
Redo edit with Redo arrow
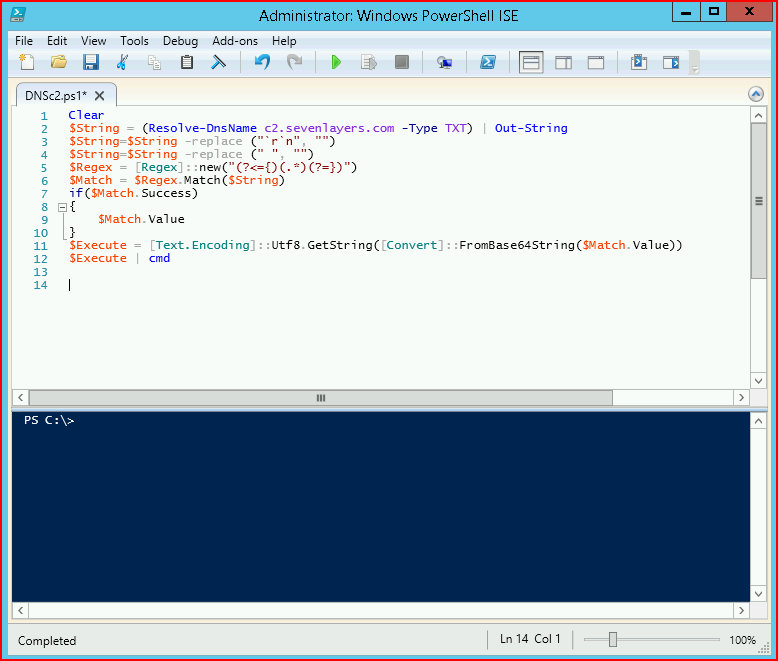pyautogui.click(x=295, y=63)
